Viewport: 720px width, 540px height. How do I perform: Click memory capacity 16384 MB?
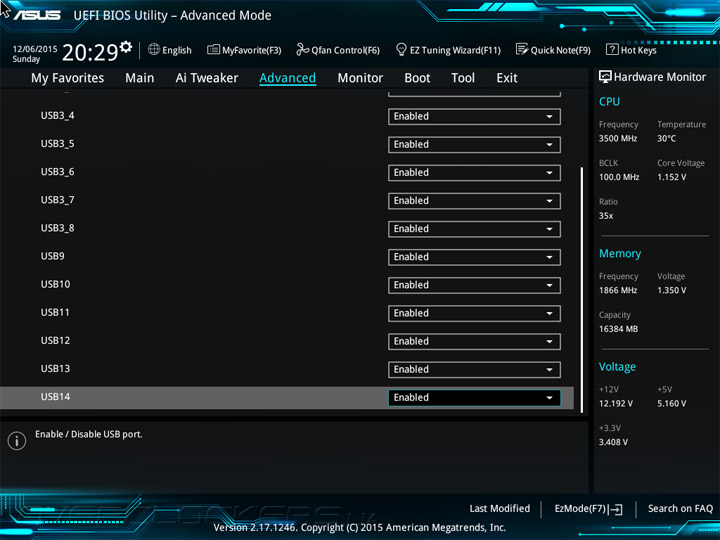pyautogui.click(x=618, y=329)
